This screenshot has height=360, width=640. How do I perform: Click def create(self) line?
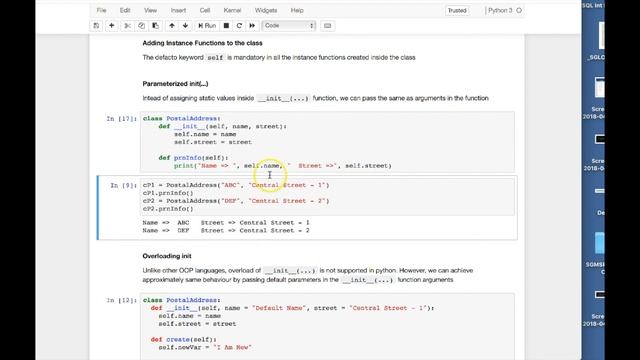click(184, 340)
